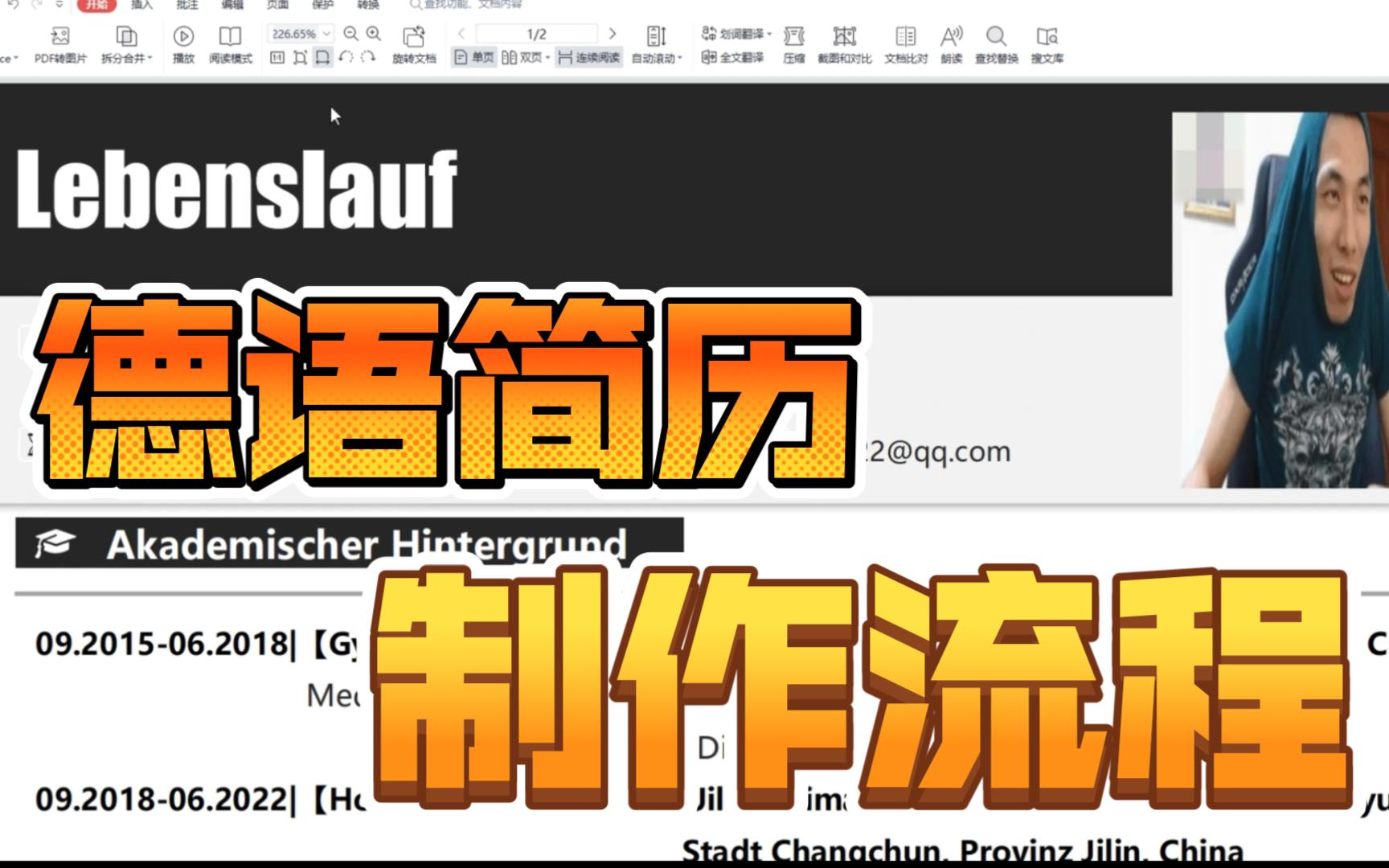Screen dimensions: 1389x868
Task: Toggle 连续阅读 continuous reading
Action: [589, 58]
